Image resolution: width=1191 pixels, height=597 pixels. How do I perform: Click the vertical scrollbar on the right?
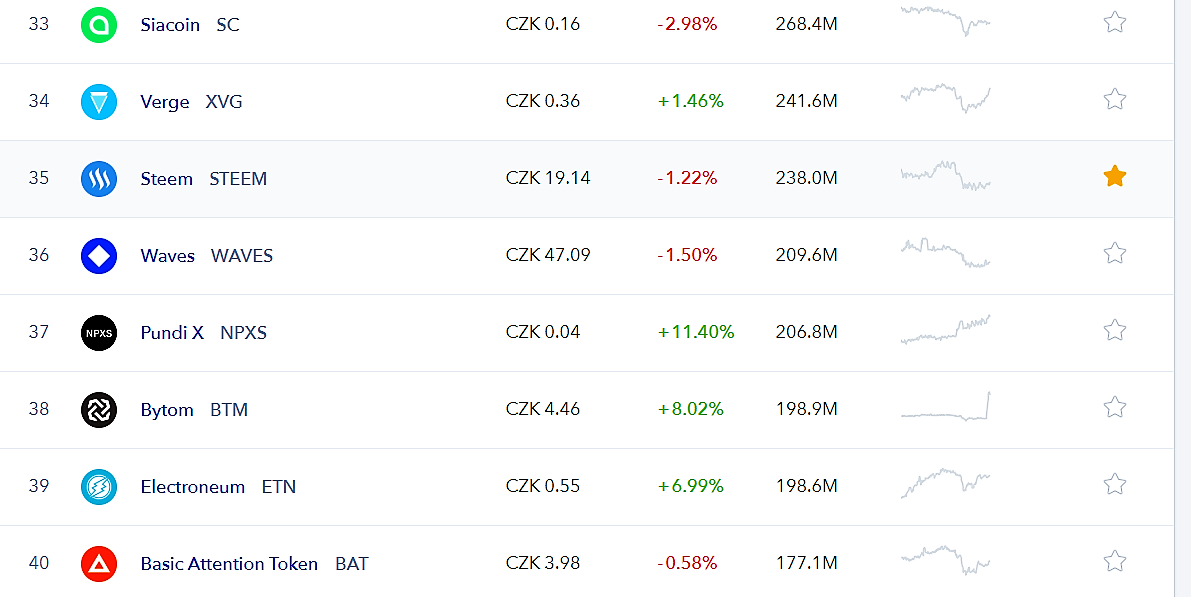(1182, 298)
